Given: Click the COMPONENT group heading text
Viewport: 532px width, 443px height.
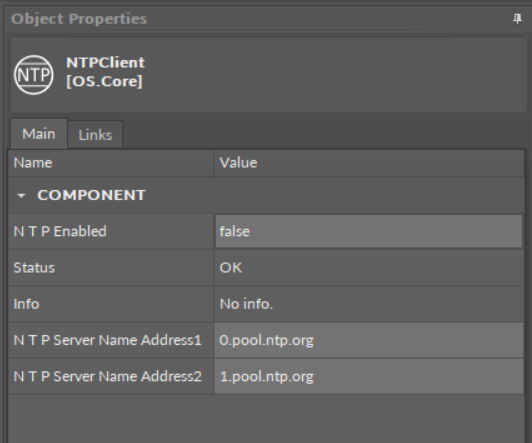Looking at the screenshot, I should (92, 195).
